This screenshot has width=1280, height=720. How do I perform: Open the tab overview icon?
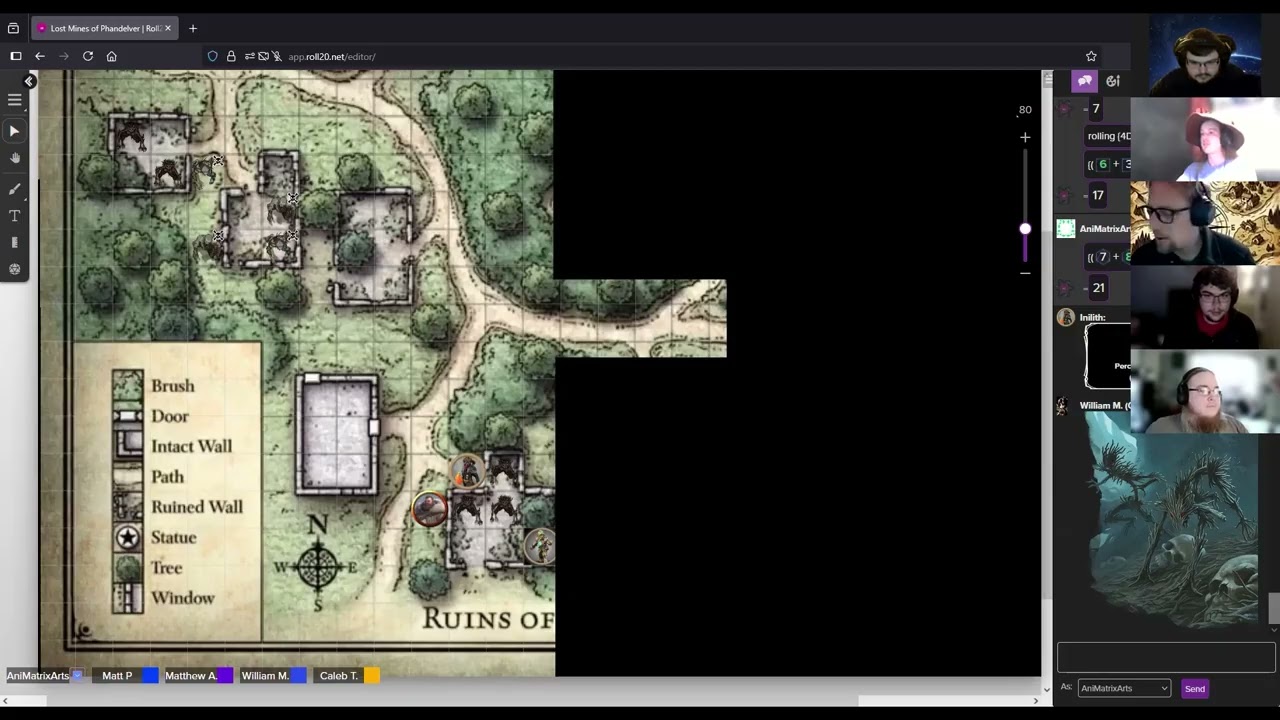pyautogui.click(x=13, y=28)
